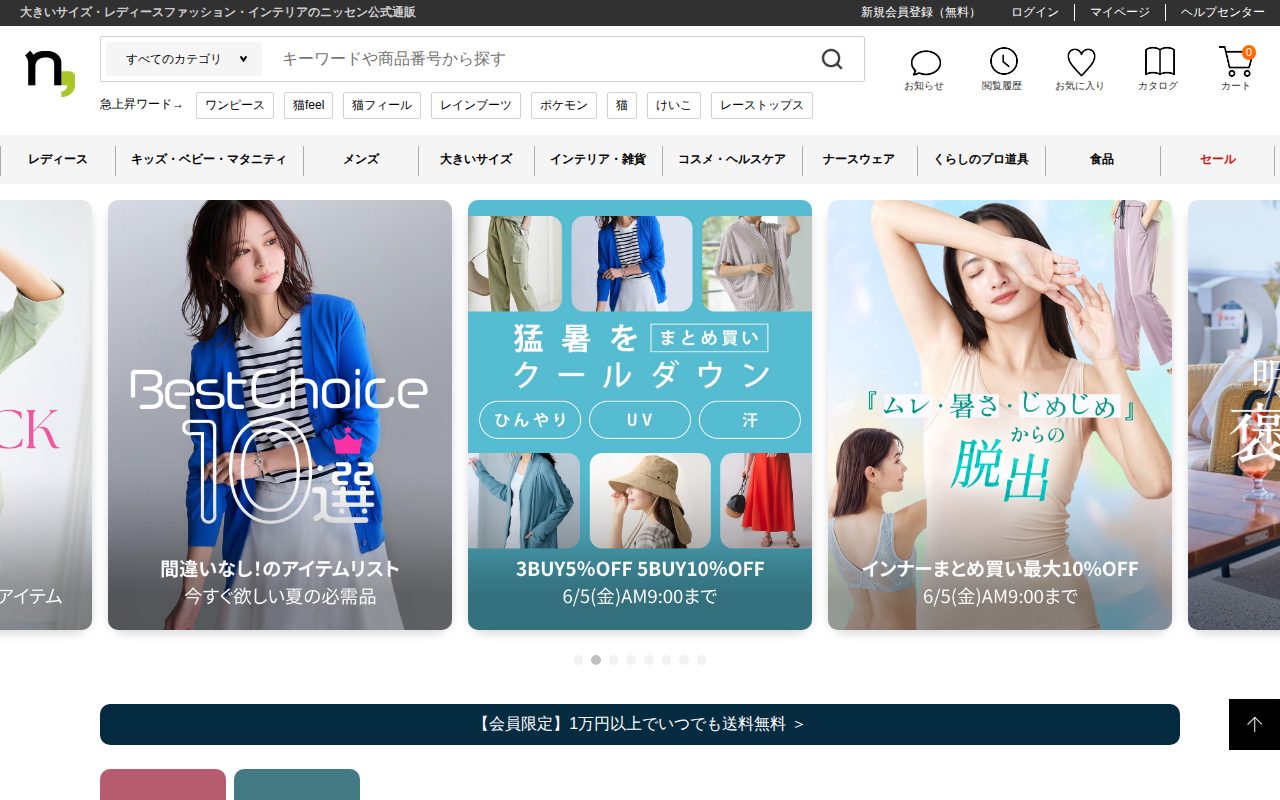Select キッズ・ベビー・マタニティ menu
Viewport: 1280px width, 800px height.
click(209, 159)
